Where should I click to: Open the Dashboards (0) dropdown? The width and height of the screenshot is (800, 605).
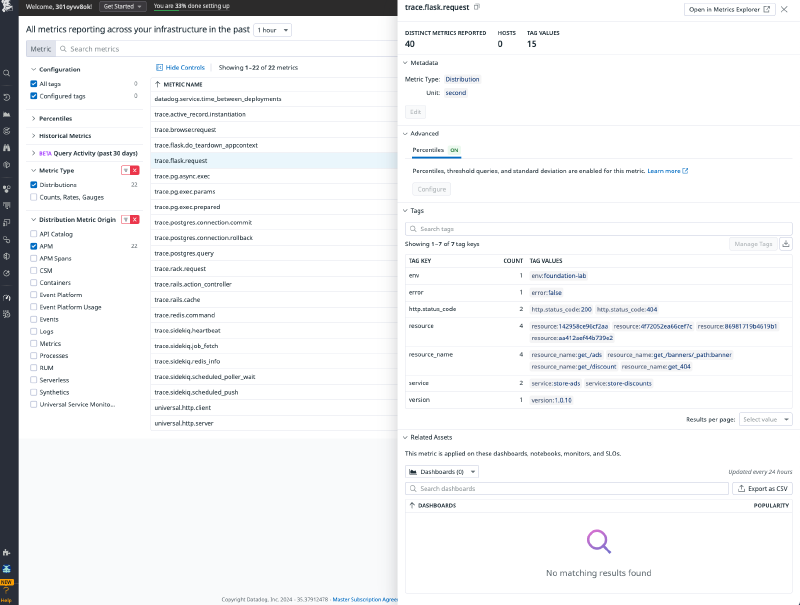click(439, 470)
